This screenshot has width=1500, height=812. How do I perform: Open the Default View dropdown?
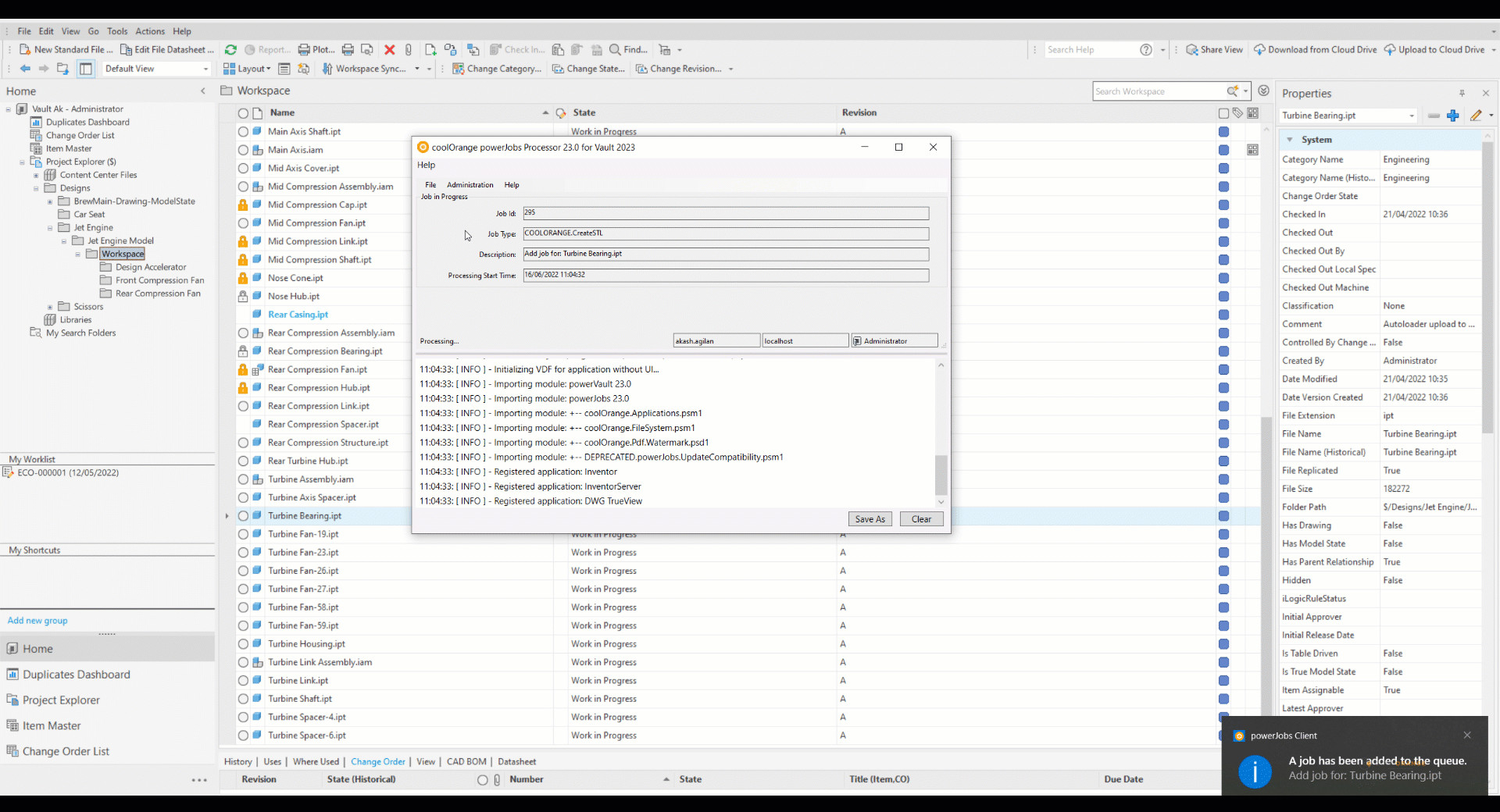coord(205,69)
